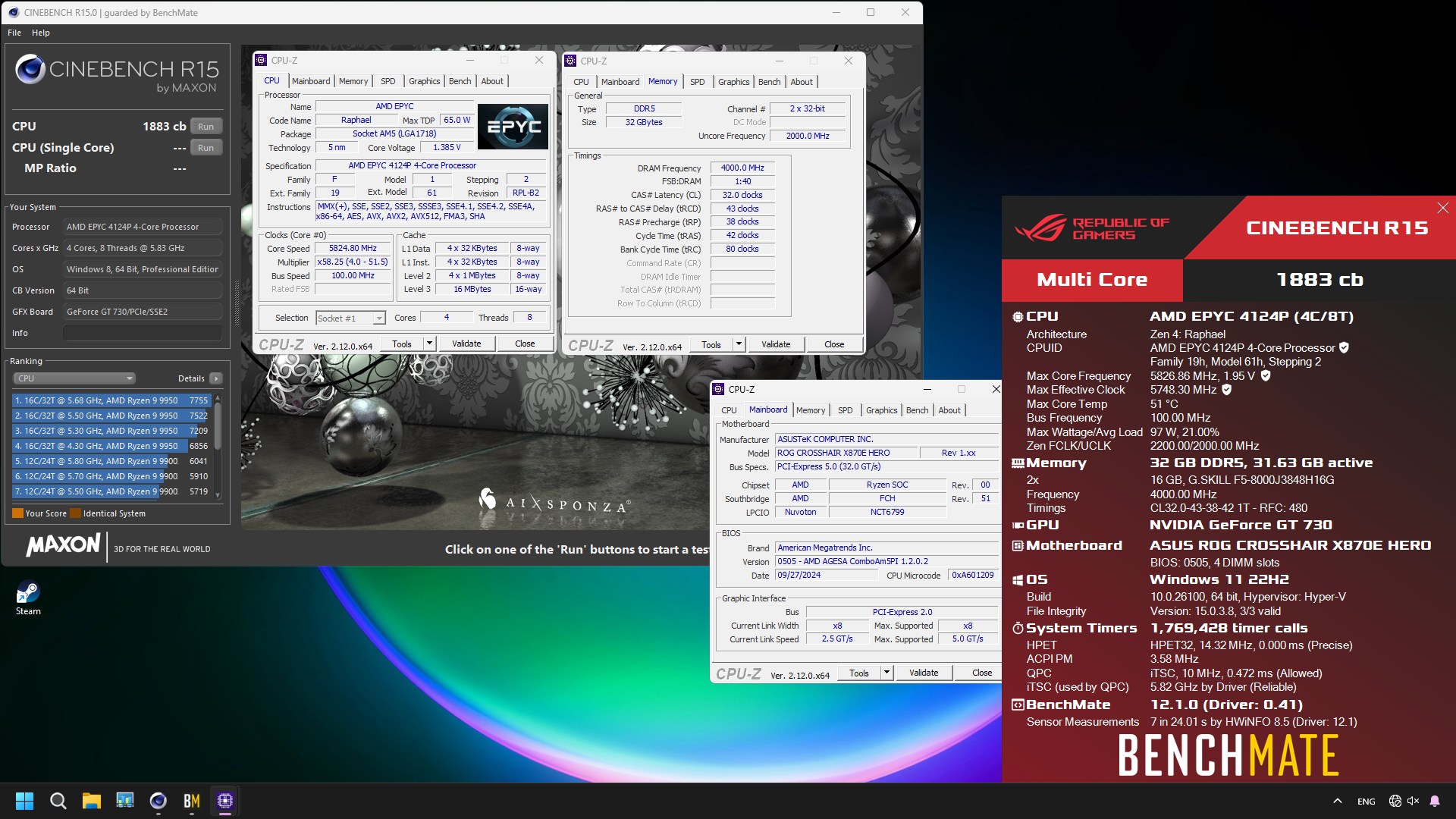The image size is (1456, 819).
Task: Select ranking entry 12C/24T @ 5.80 GHz
Action: 111,461
